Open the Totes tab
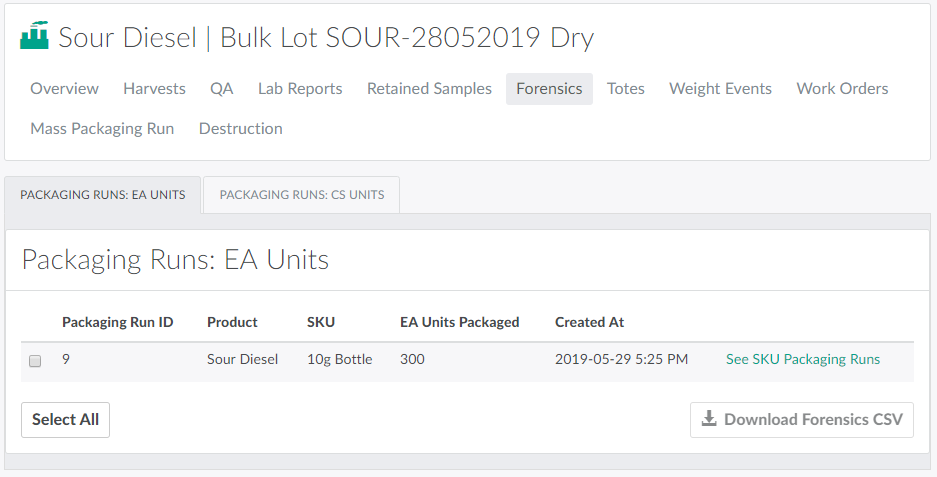This screenshot has width=937, height=477. point(625,89)
